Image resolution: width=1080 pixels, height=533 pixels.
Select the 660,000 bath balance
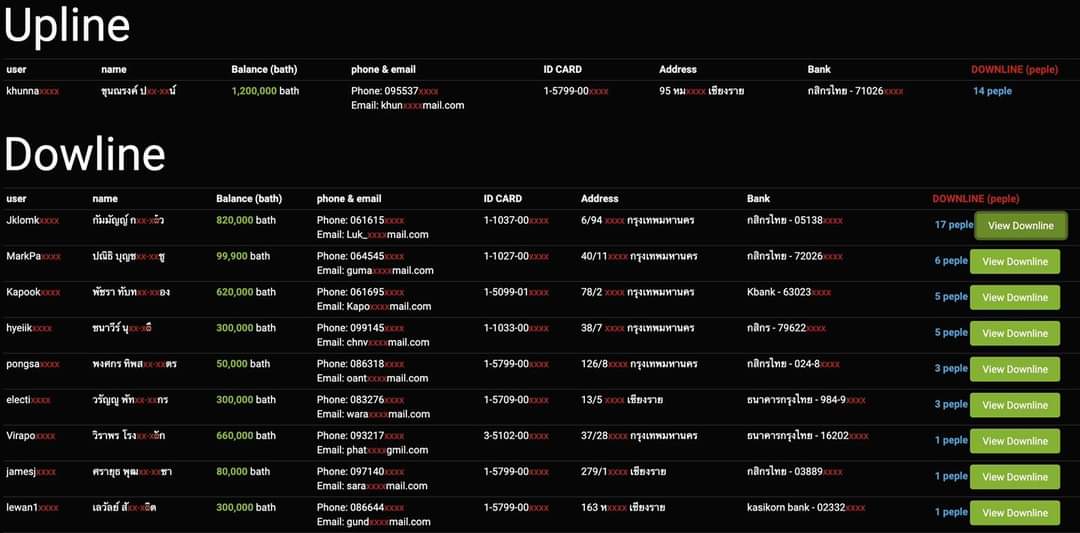pos(245,435)
